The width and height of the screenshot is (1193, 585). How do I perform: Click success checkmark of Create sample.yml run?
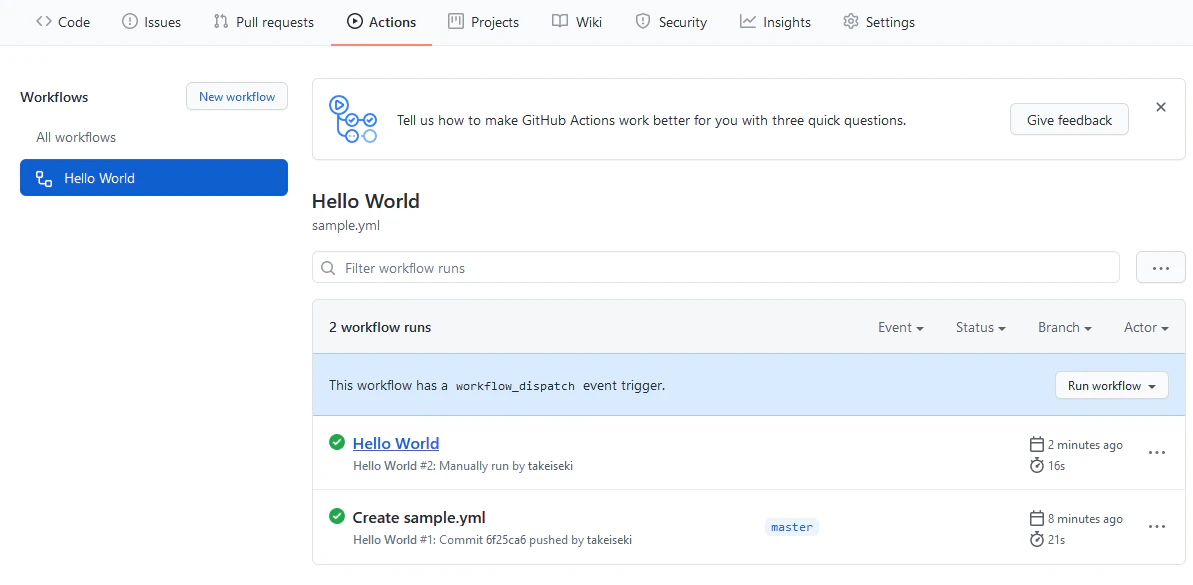click(x=336, y=517)
